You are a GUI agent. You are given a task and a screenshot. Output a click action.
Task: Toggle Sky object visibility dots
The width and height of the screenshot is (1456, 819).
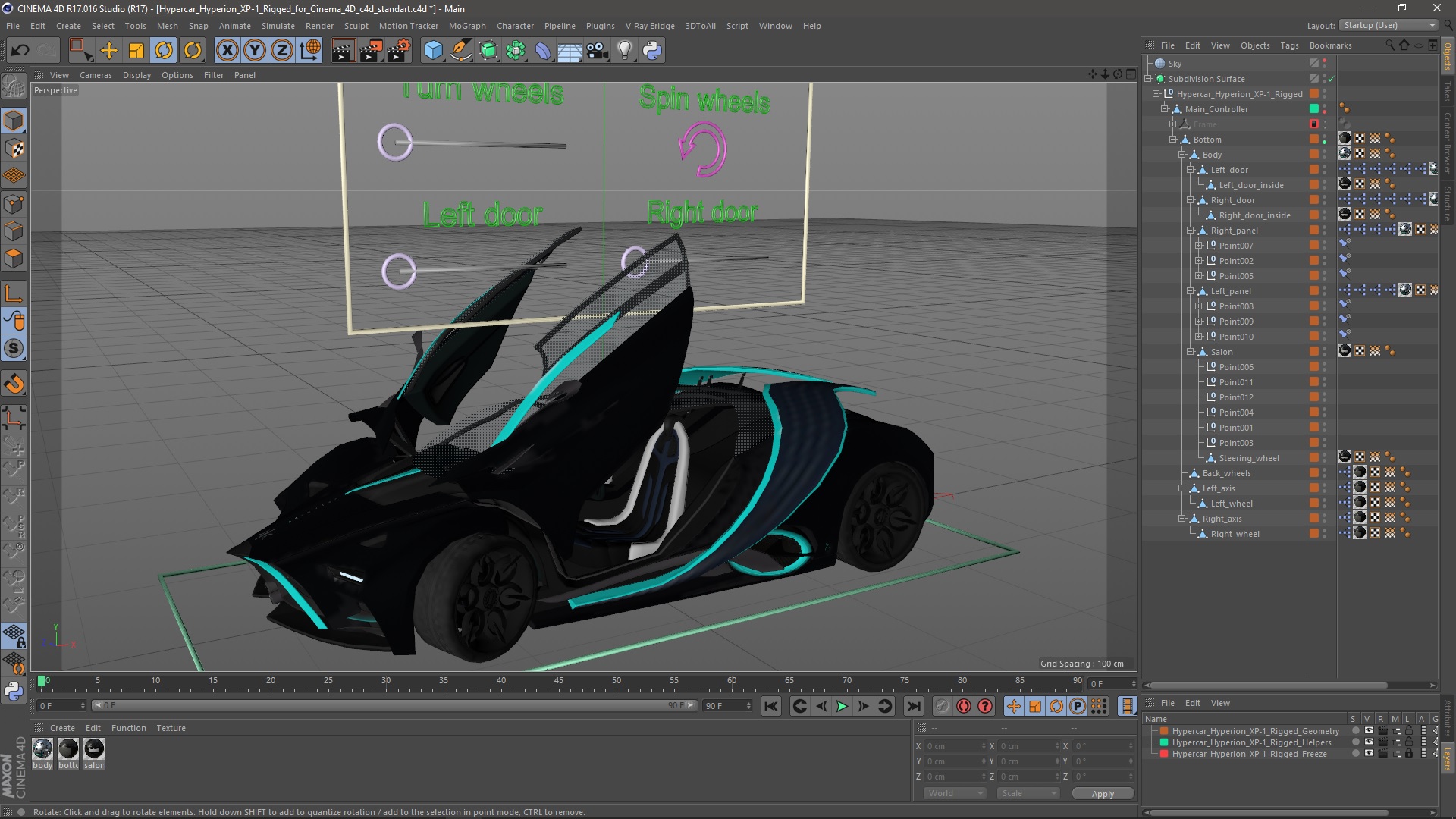[1325, 64]
